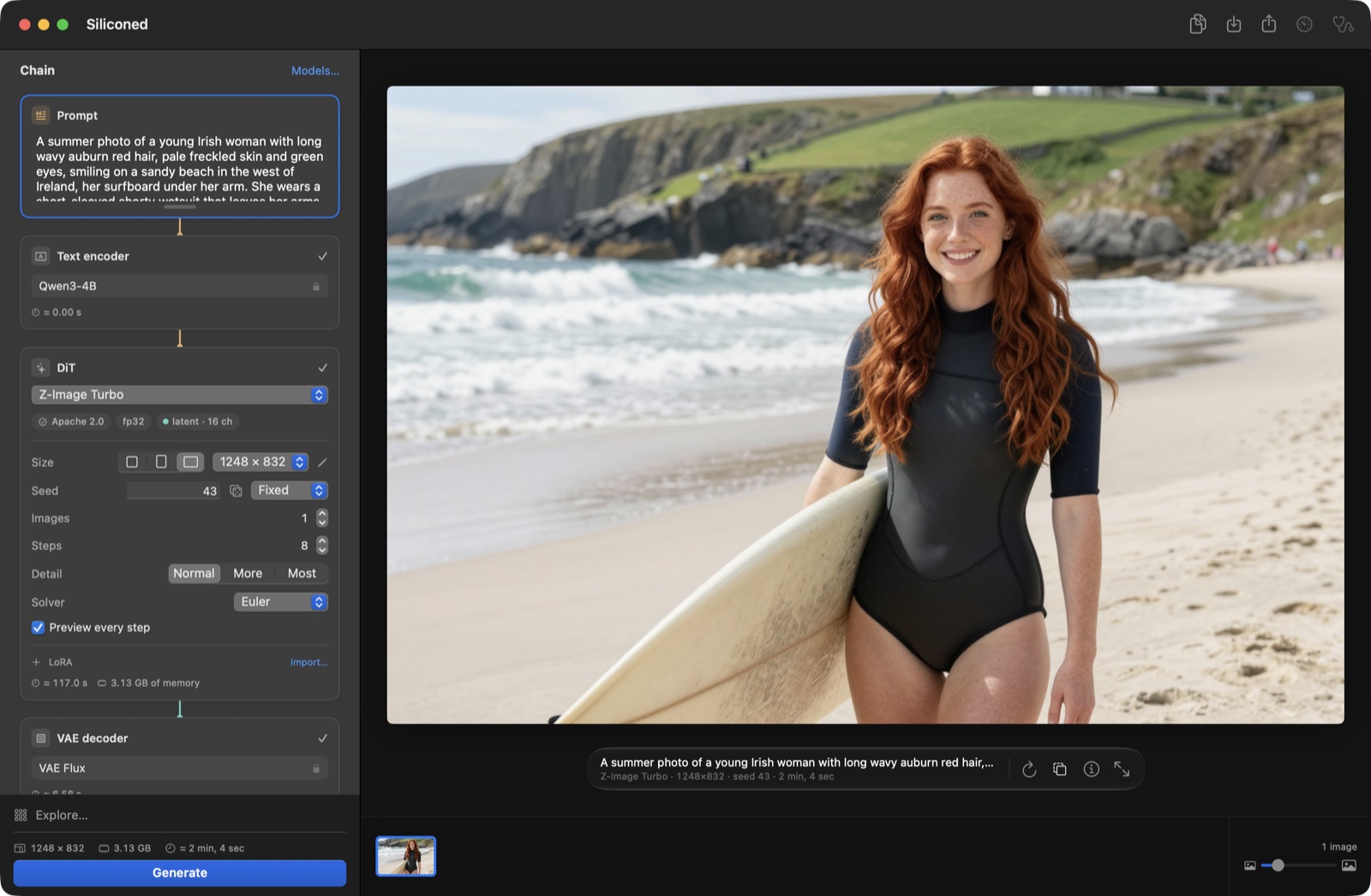
Task: Click the plus icon beside LoRA
Action: (36, 662)
